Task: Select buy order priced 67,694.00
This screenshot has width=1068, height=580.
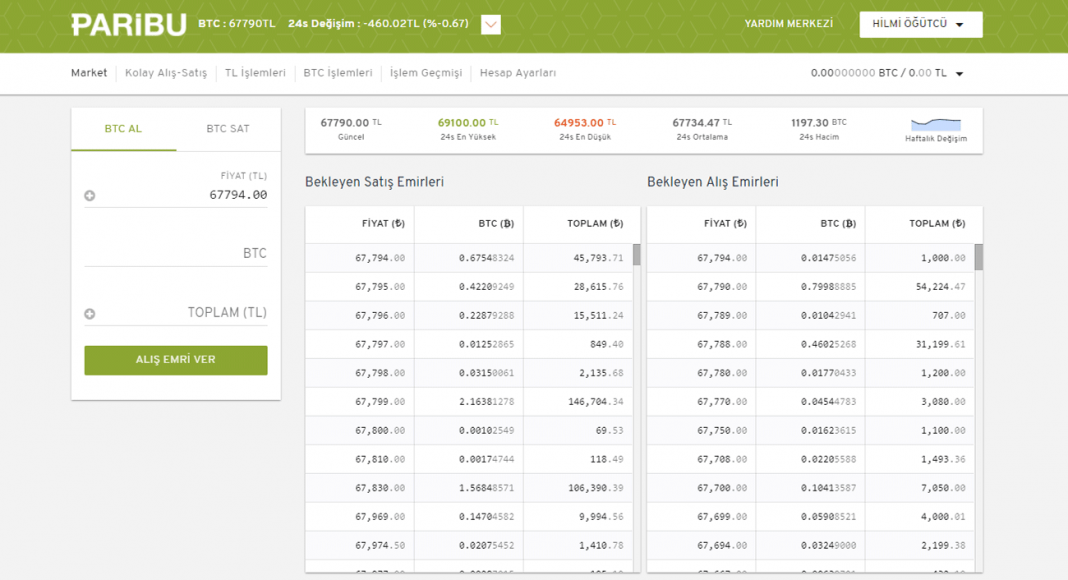Action: (x=811, y=546)
